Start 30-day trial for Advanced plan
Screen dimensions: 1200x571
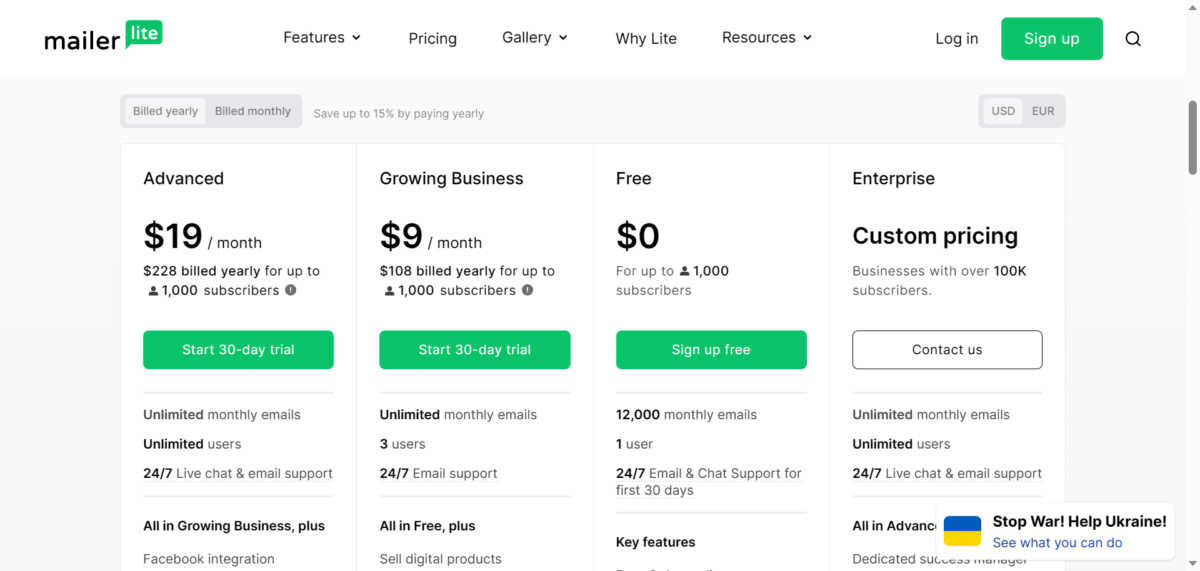click(x=238, y=350)
